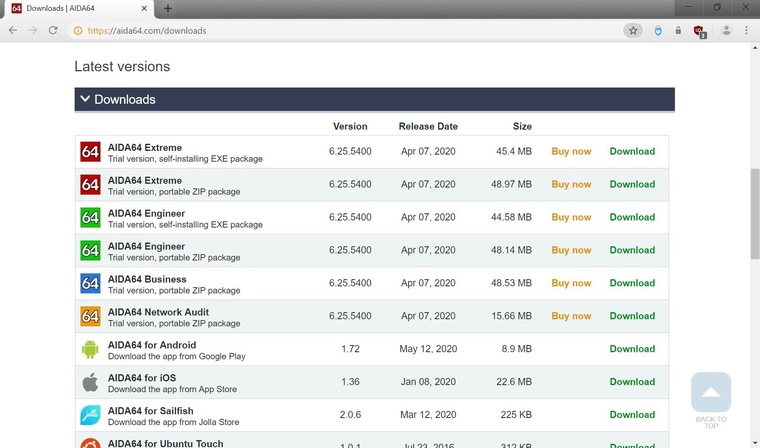Click the browser back arrow
The height and width of the screenshot is (448, 760).
click(x=13, y=31)
